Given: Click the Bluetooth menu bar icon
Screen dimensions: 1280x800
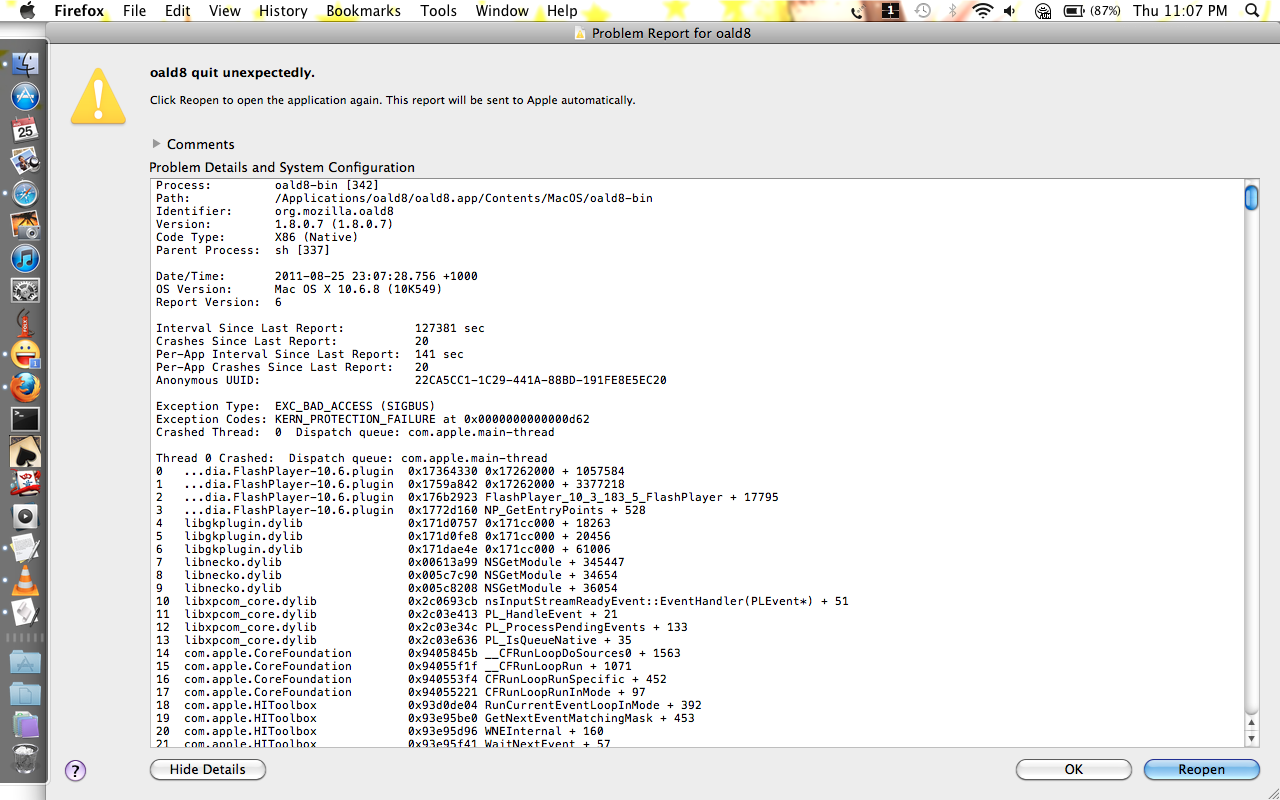Looking at the screenshot, I should pyautogui.click(x=953, y=11).
